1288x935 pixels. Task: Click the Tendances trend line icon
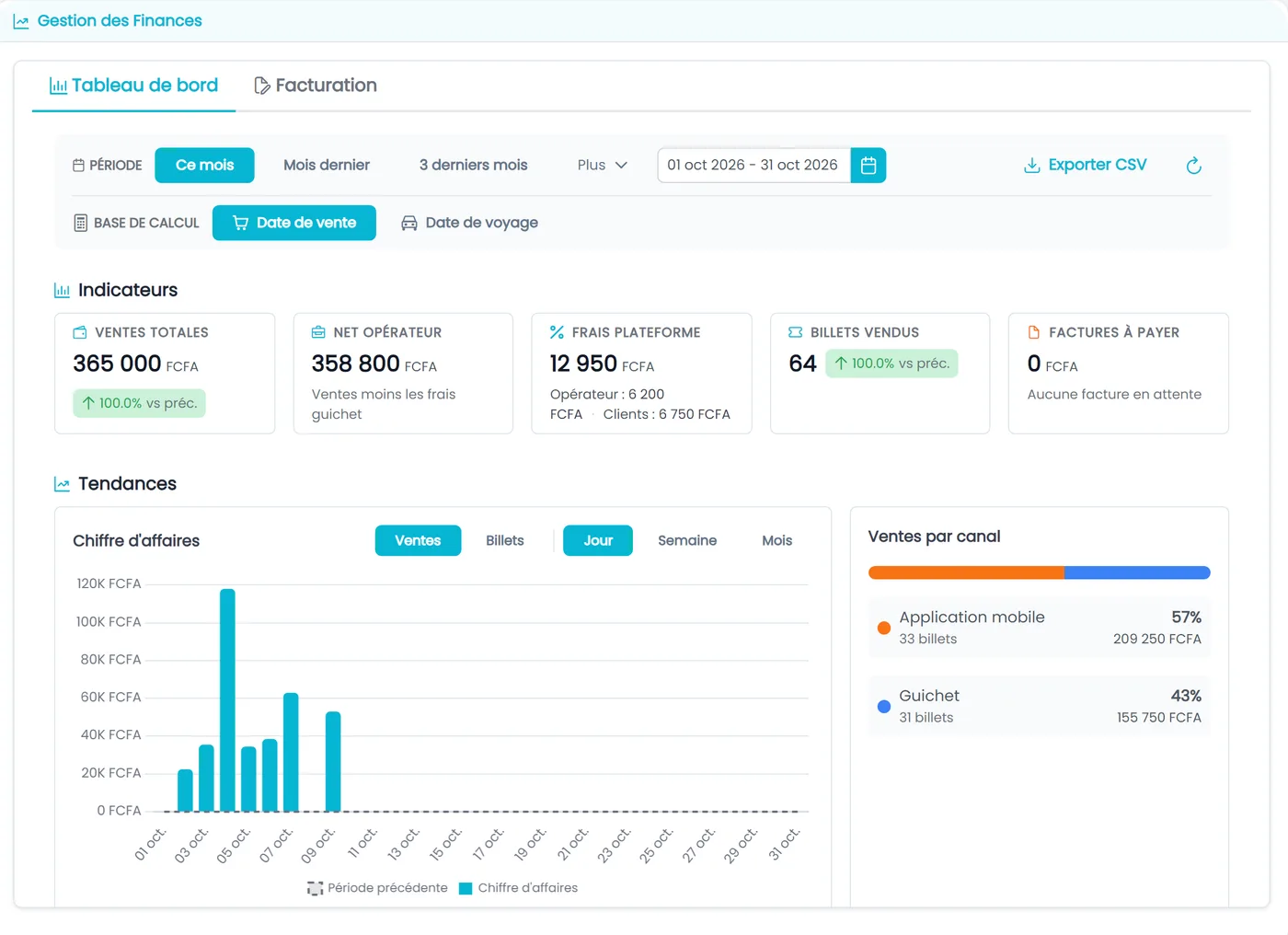(62, 484)
